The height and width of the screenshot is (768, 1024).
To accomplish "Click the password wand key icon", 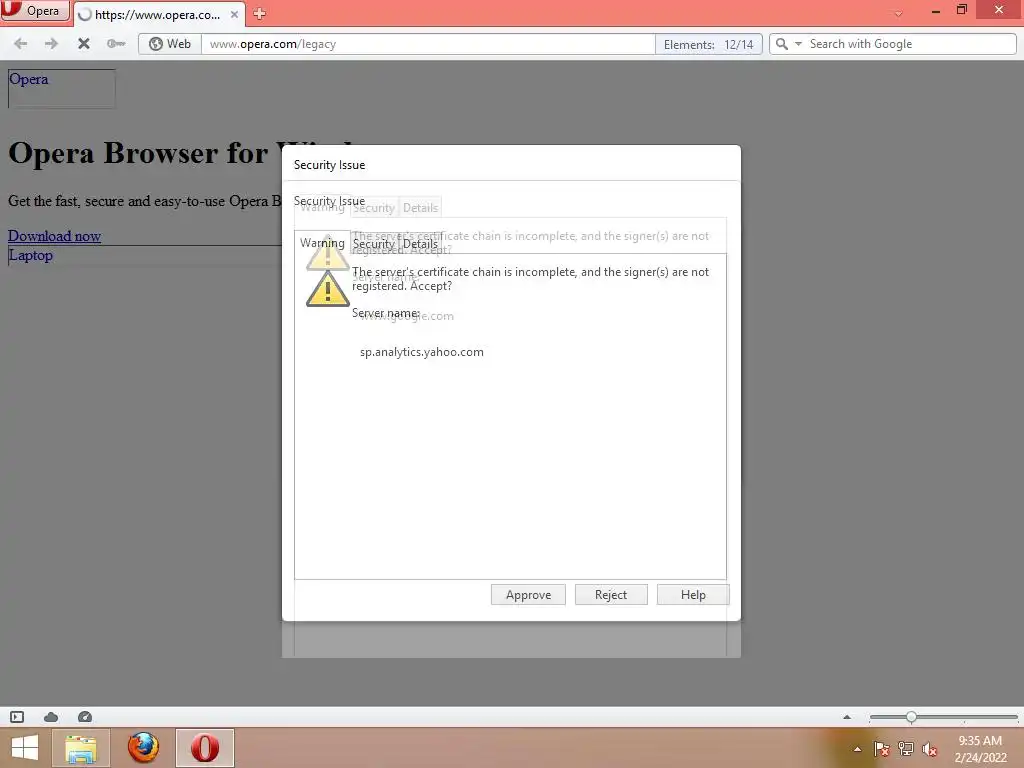I will point(116,44).
